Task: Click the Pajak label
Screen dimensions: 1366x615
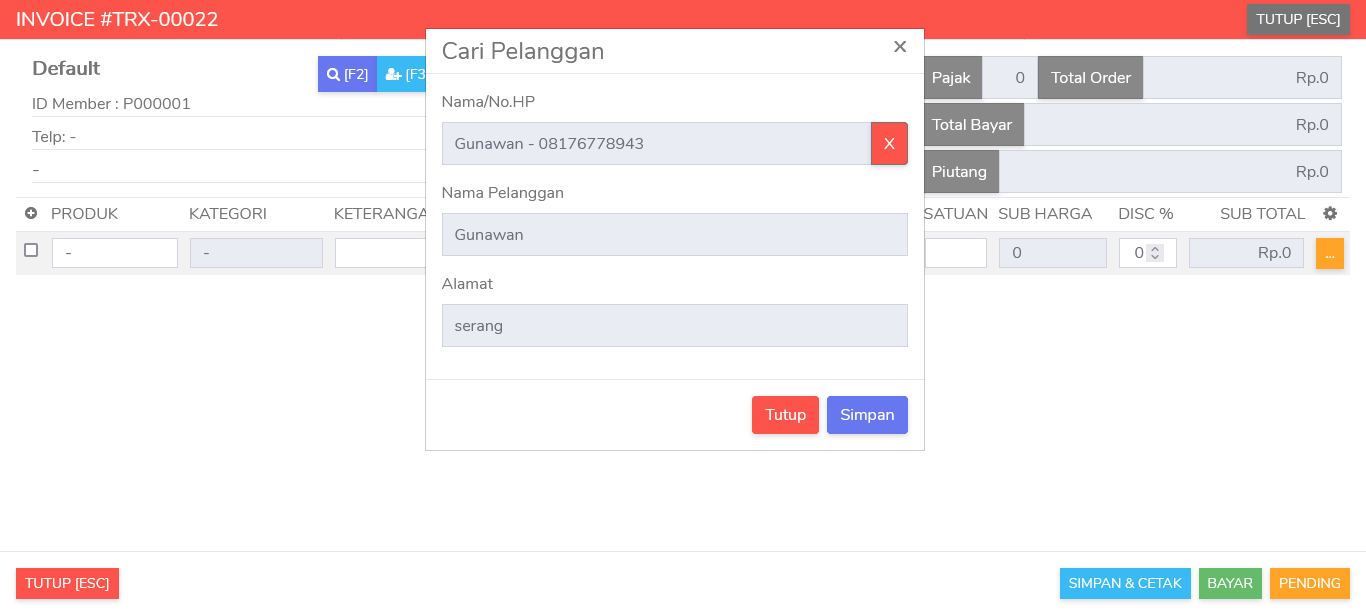Action: tap(952, 78)
